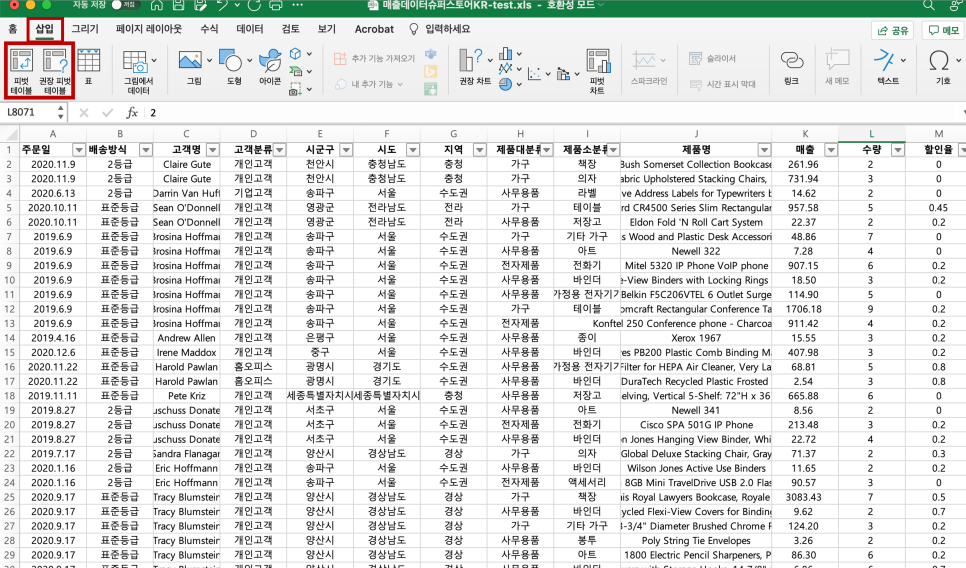Click the 아이콘 insert icons button
The width and height of the screenshot is (966, 568).
270,67
